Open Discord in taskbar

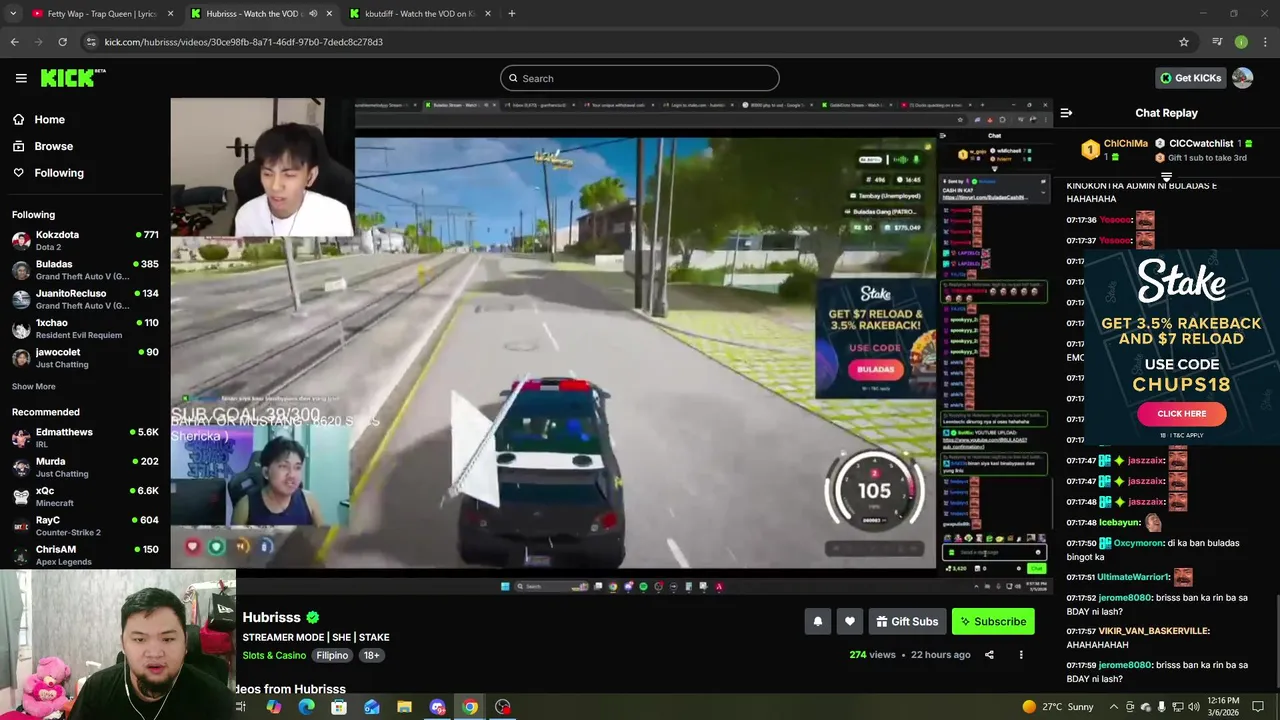click(x=437, y=707)
